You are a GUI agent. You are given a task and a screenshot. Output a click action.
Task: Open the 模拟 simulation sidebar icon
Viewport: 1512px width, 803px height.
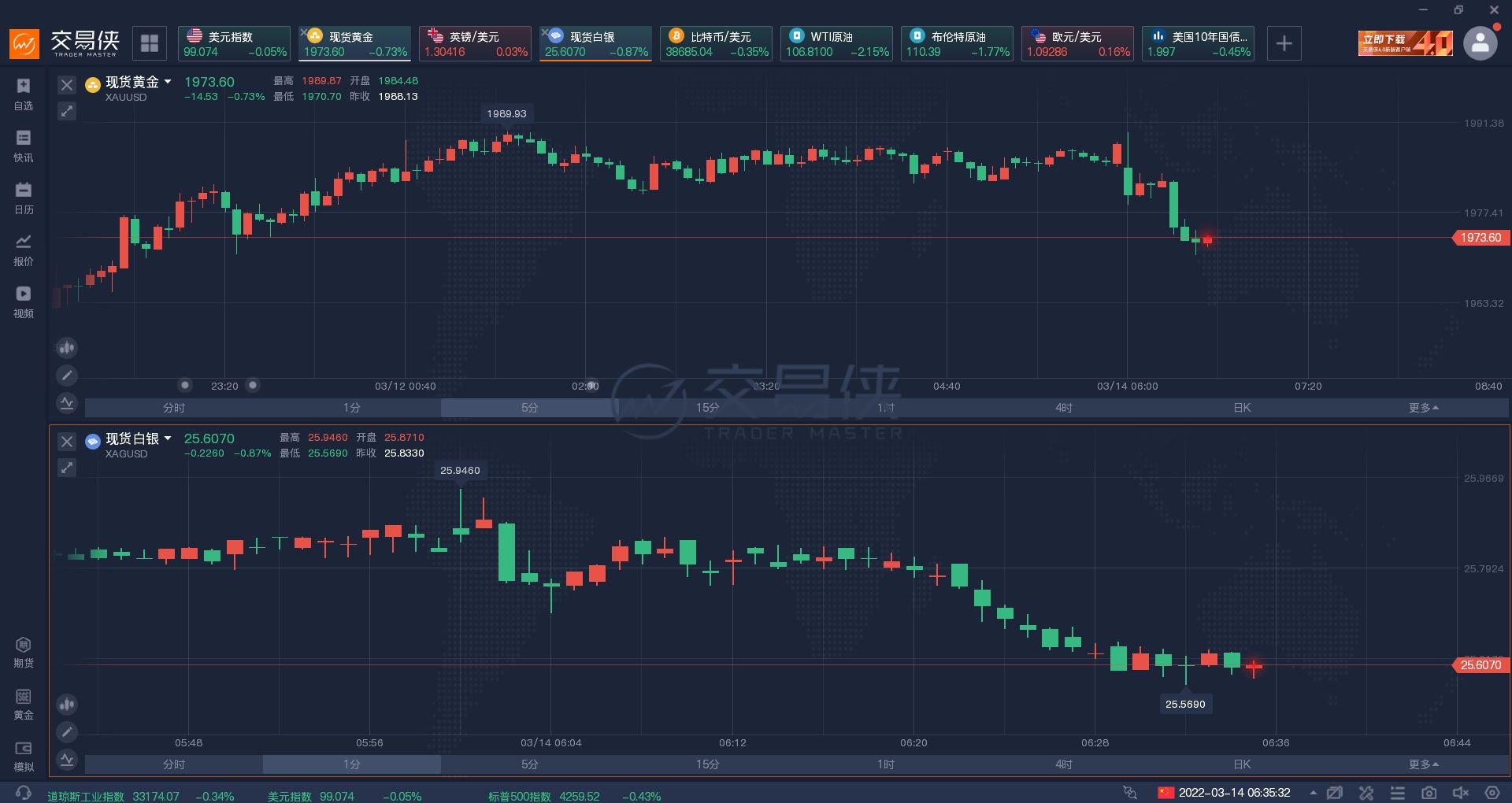pyautogui.click(x=24, y=756)
